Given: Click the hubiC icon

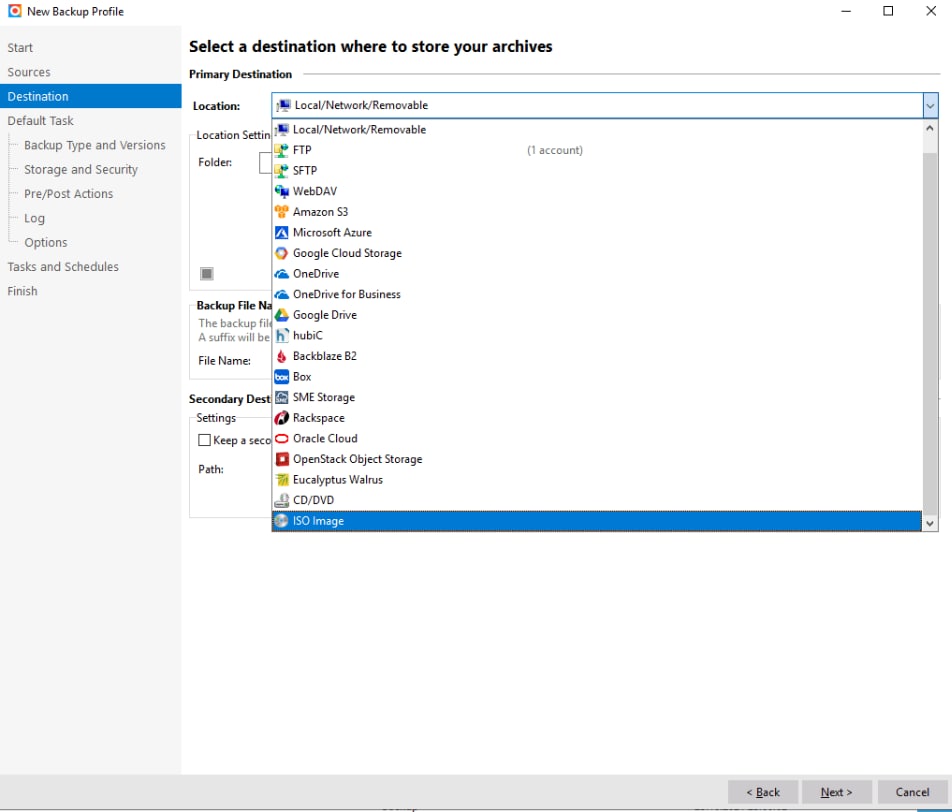Looking at the screenshot, I should pyautogui.click(x=282, y=335).
